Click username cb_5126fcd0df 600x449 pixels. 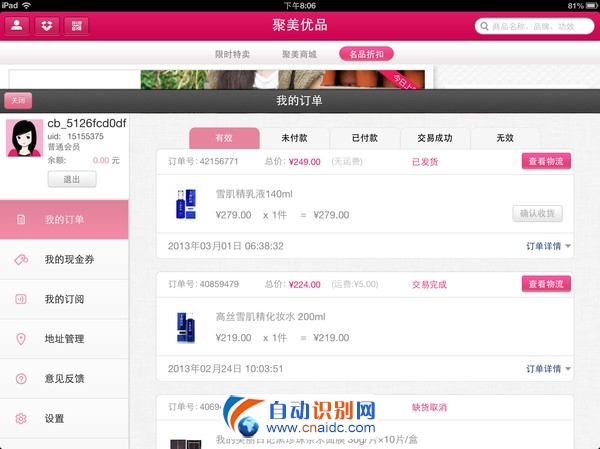pos(87,123)
